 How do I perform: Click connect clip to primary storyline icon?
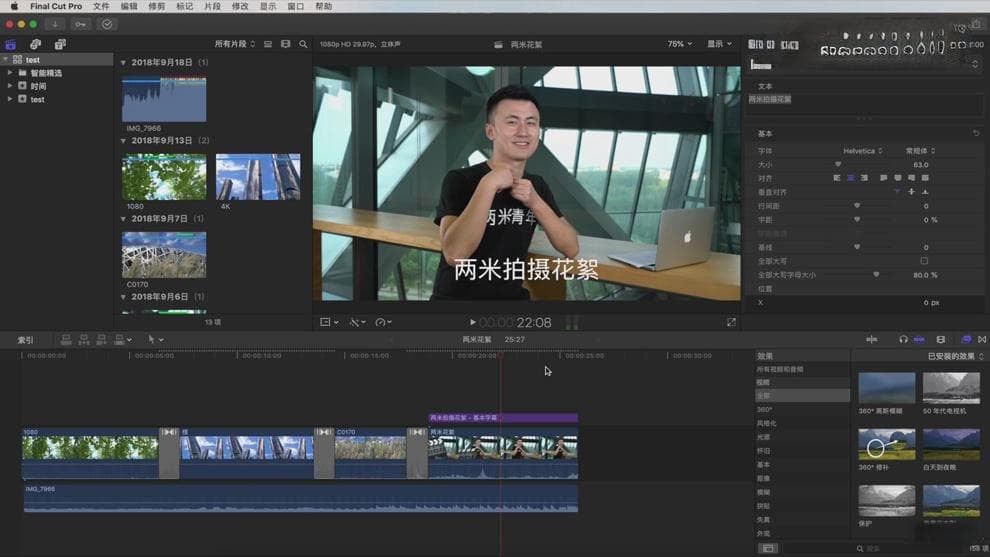click(66, 340)
